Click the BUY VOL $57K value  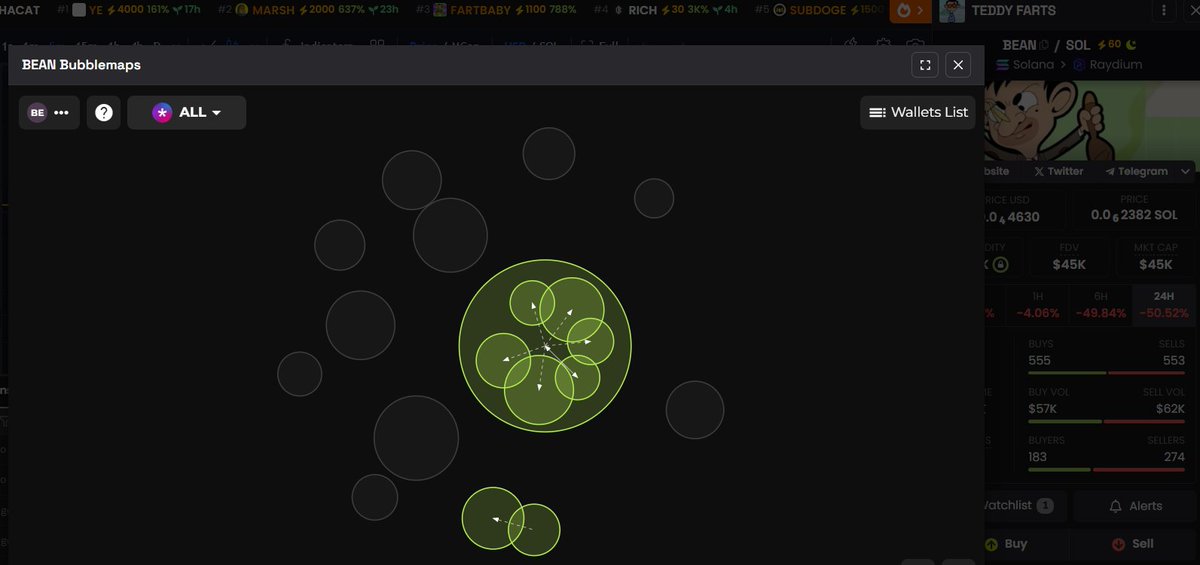[x=1044, y=408]
